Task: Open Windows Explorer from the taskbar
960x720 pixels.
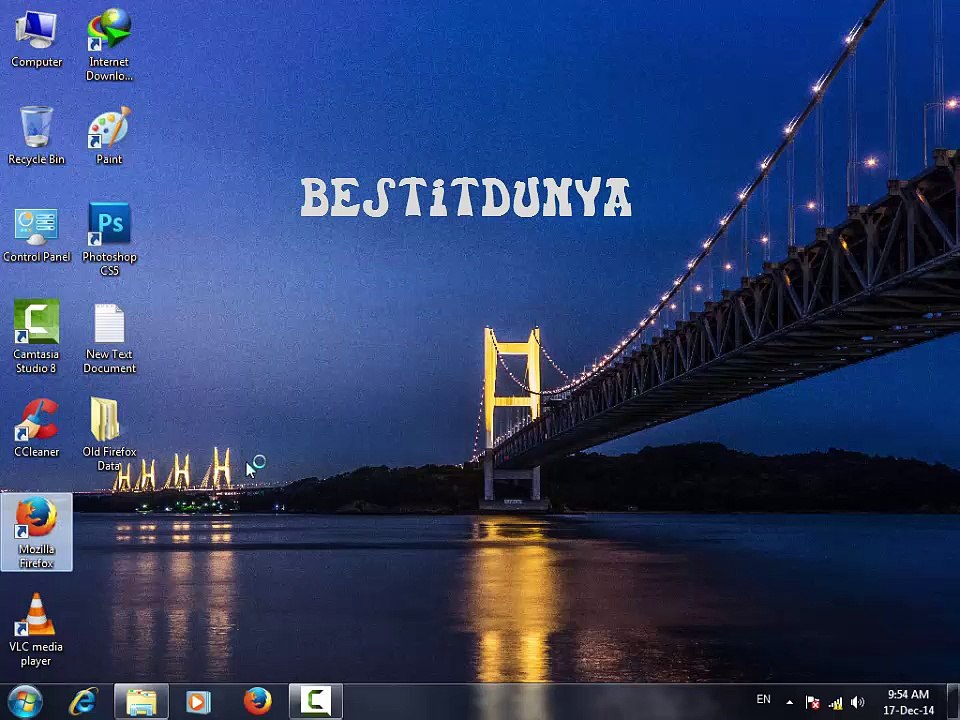Action: click(141, 702)
